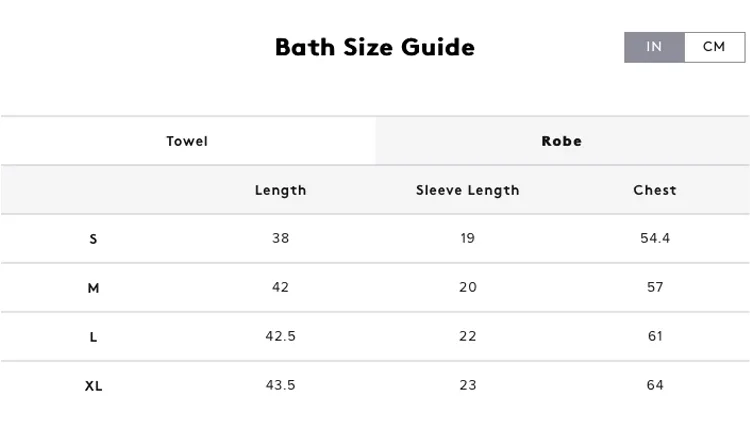This screenshot has width=750, height=429.
Task: Click the chest value 61
Action: 655,336
